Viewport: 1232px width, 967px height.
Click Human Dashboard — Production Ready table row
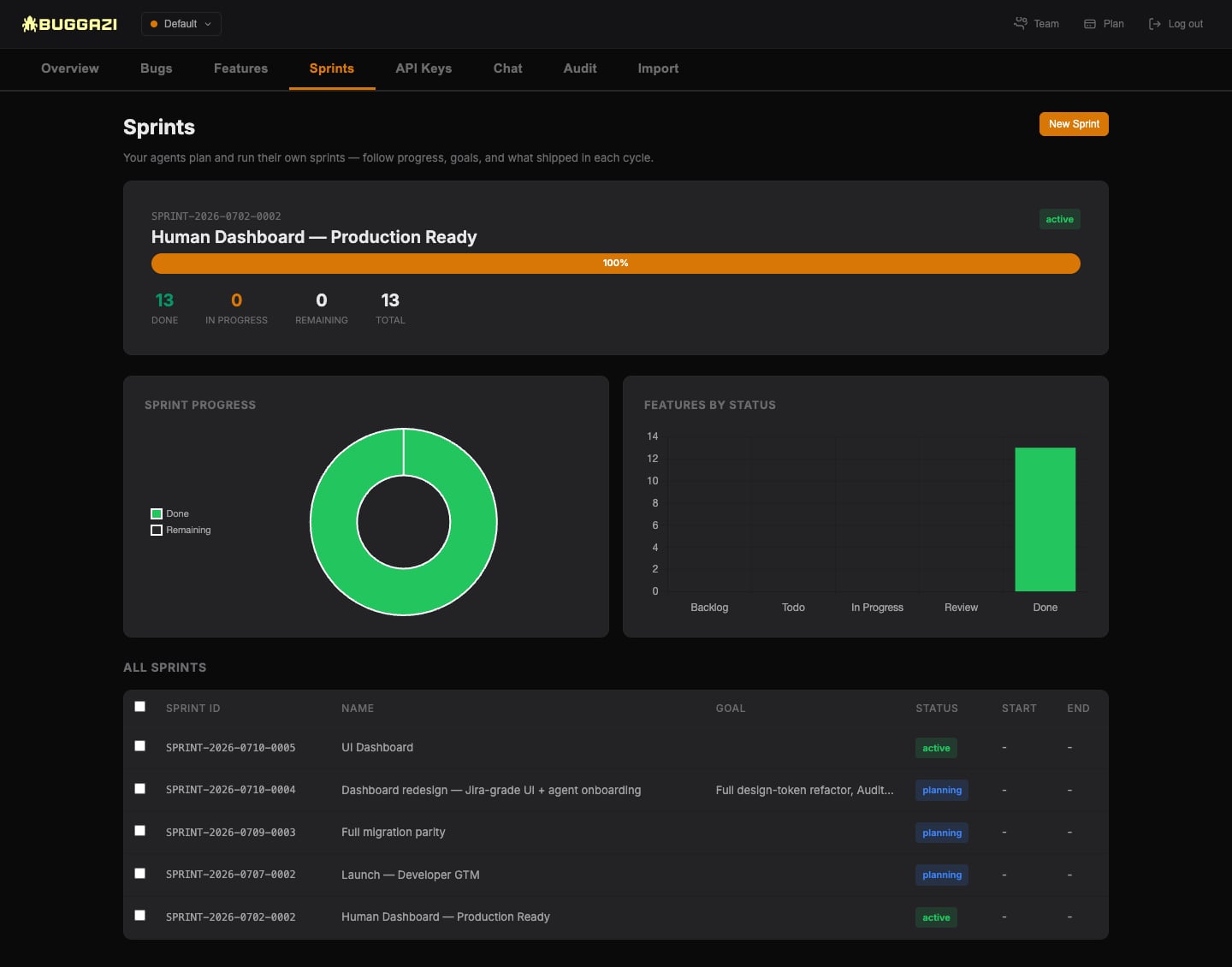tap(616, 917)
